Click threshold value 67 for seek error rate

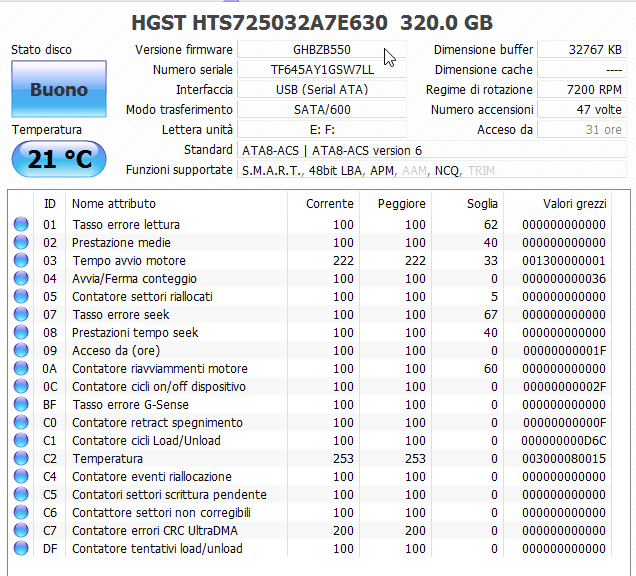491,314
